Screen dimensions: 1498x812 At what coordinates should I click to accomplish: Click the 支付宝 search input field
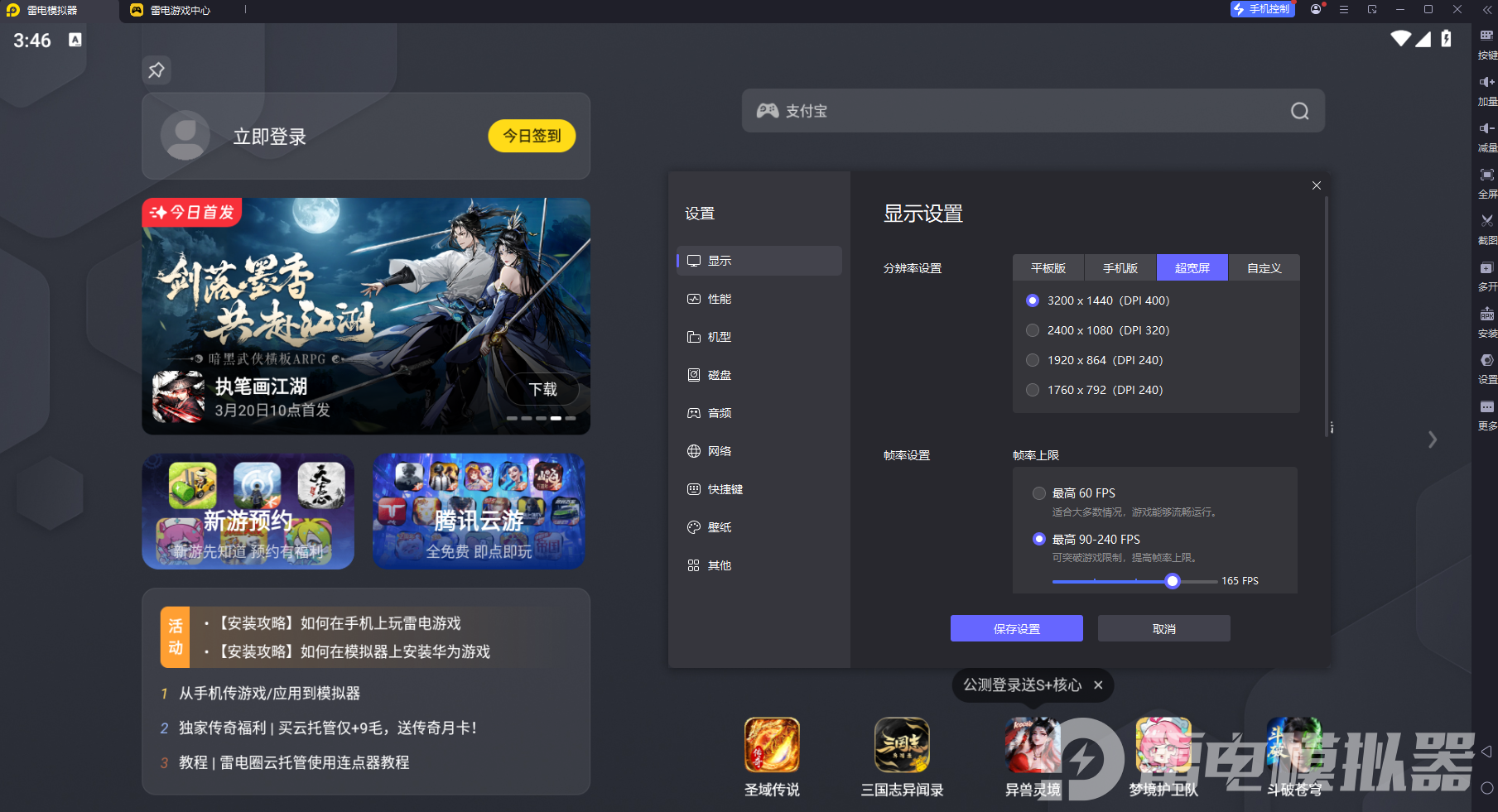(x=1033, y=111)
